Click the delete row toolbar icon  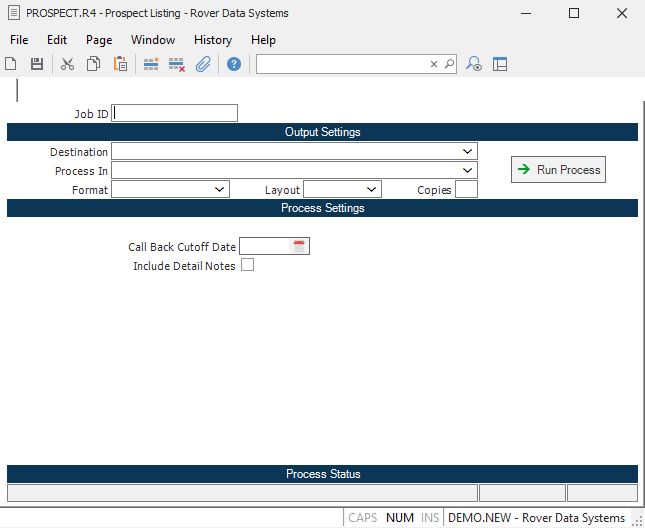(177, 64)
